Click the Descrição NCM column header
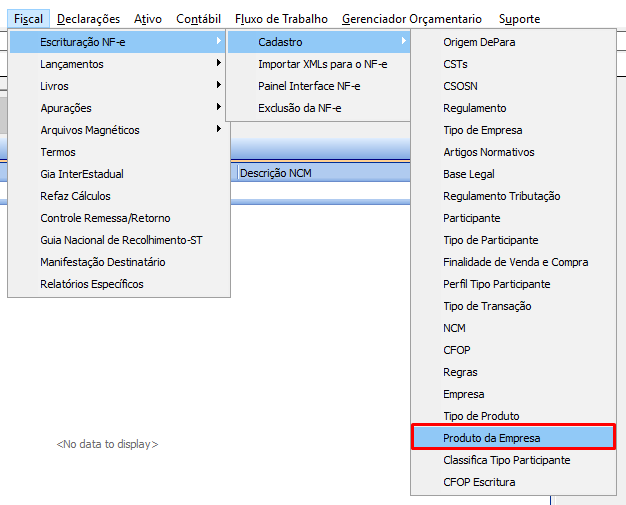Screen dimensions: 626x505 click(x=276, y=173)
